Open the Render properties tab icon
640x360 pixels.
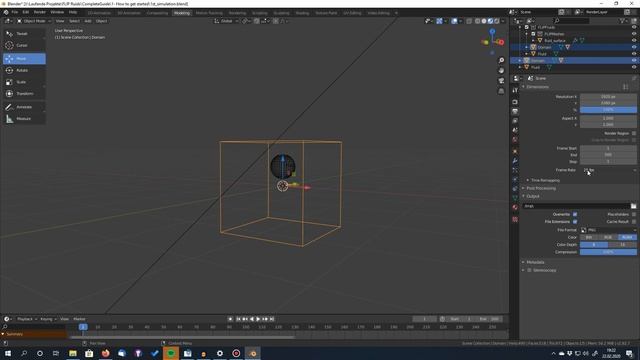(x=515, y=102)
